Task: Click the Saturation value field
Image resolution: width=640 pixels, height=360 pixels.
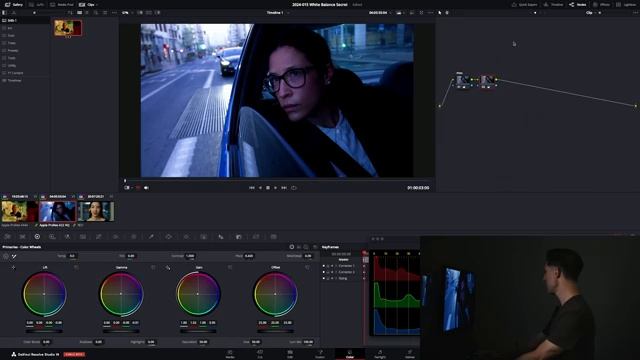Action: point(203,342)
